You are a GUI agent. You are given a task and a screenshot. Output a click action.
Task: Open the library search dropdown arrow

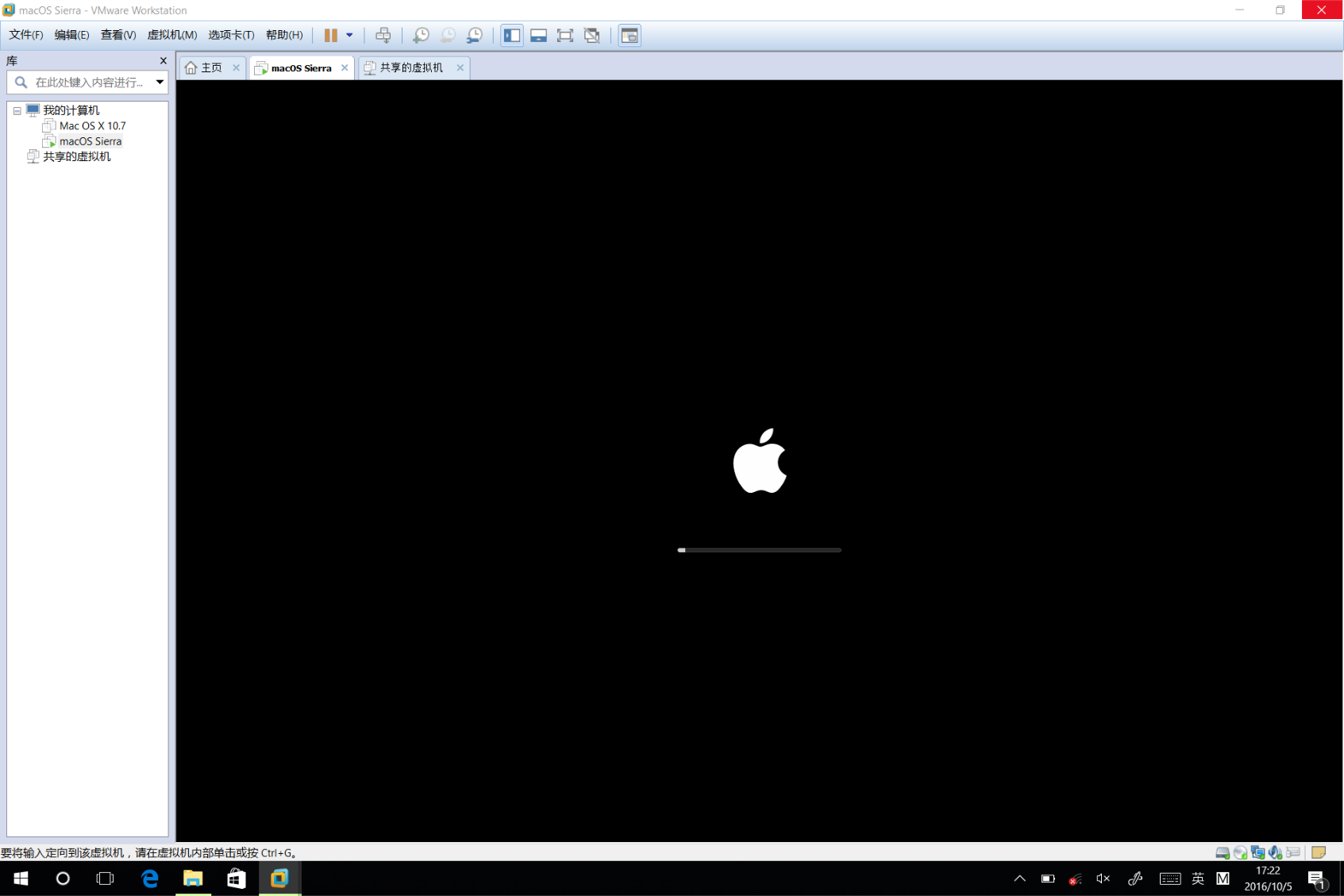coord(160,83)
